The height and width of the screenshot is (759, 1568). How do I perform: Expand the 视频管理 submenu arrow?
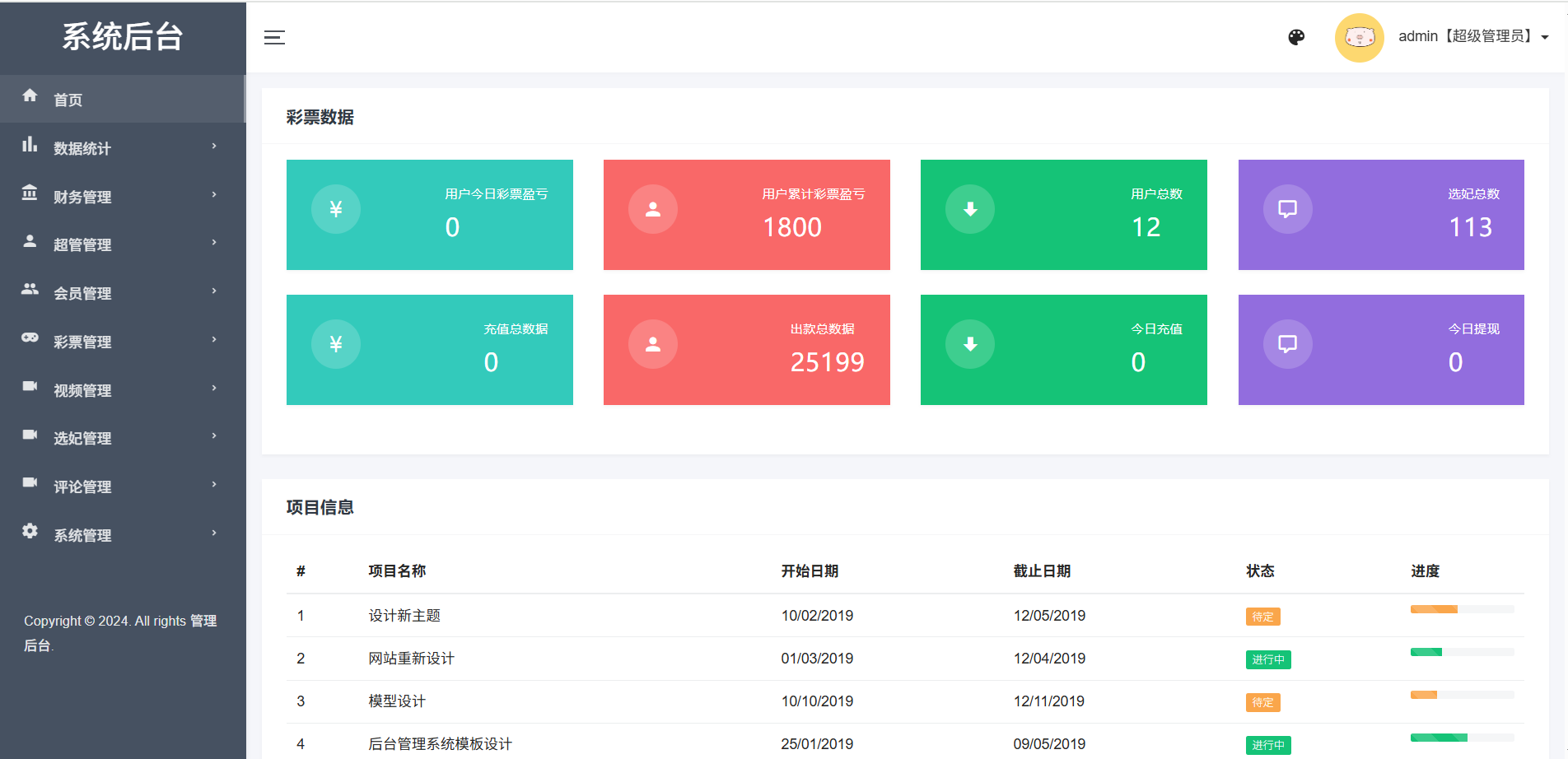click(214, 388)
